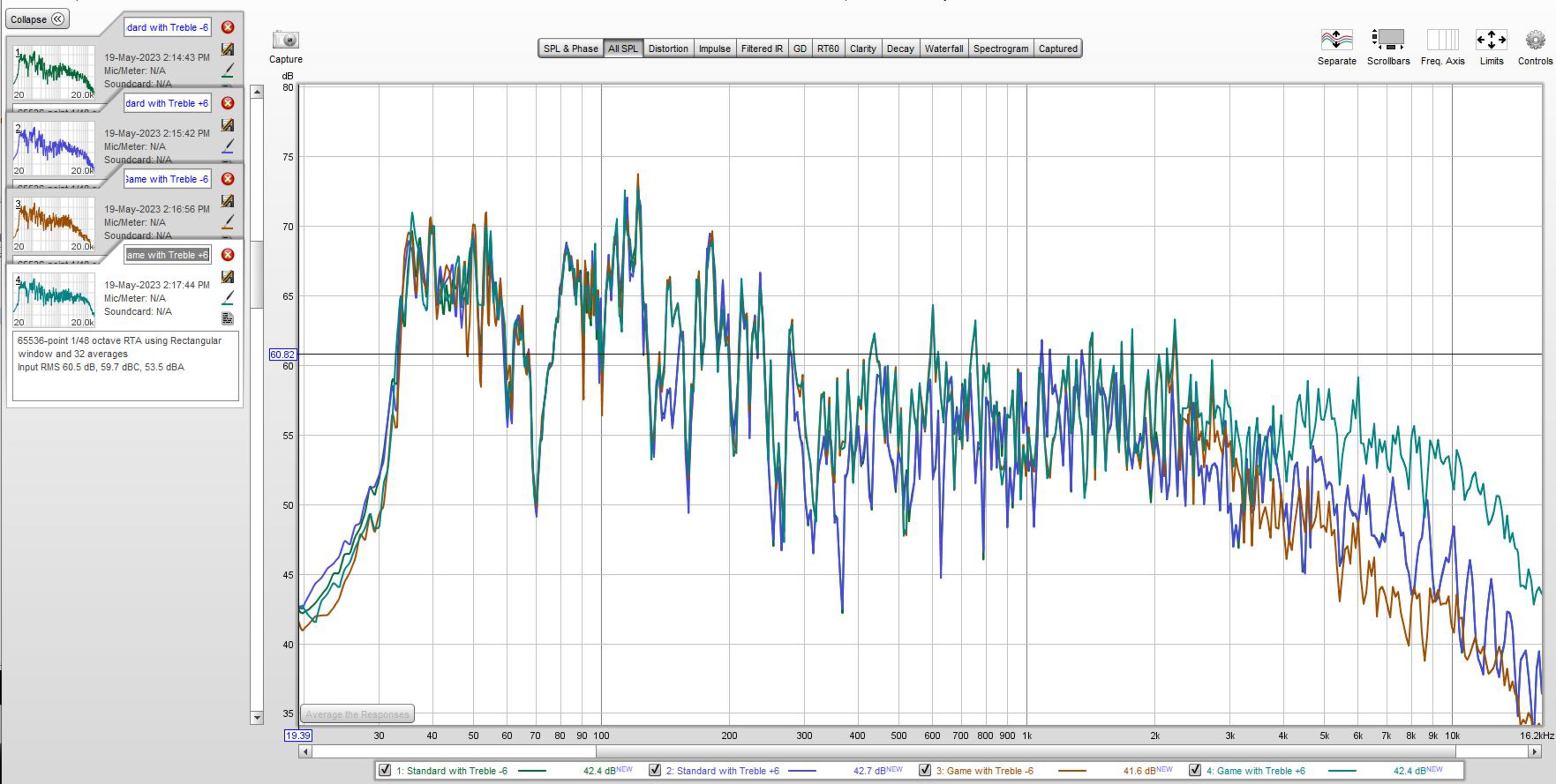Toggle Game with Treble +6 checkbox

[1194, 770]
